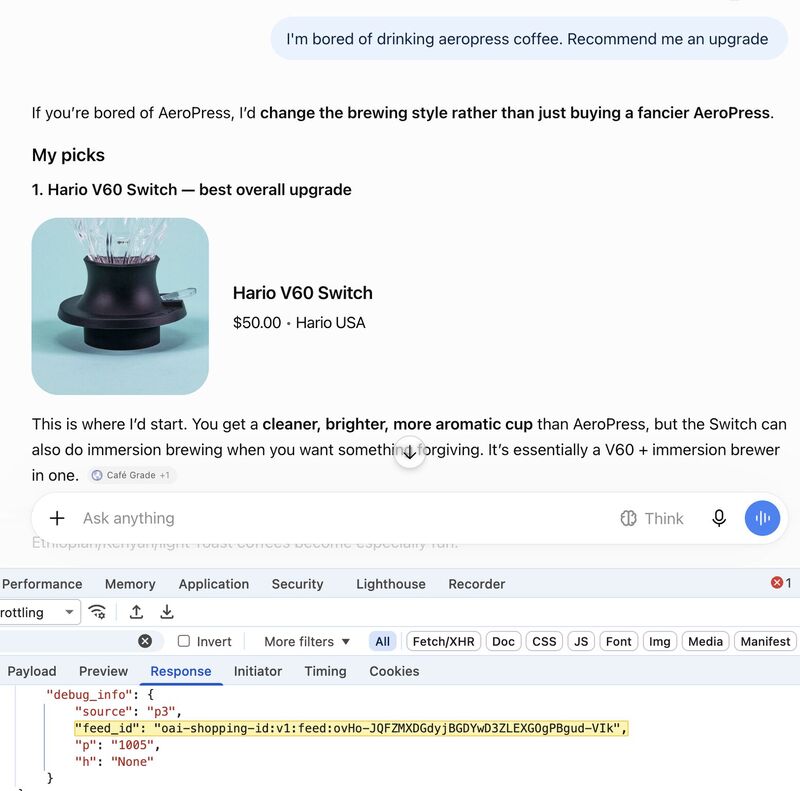Toggle the Think brain icon button
800x791 pixels.
click(652, 518)
